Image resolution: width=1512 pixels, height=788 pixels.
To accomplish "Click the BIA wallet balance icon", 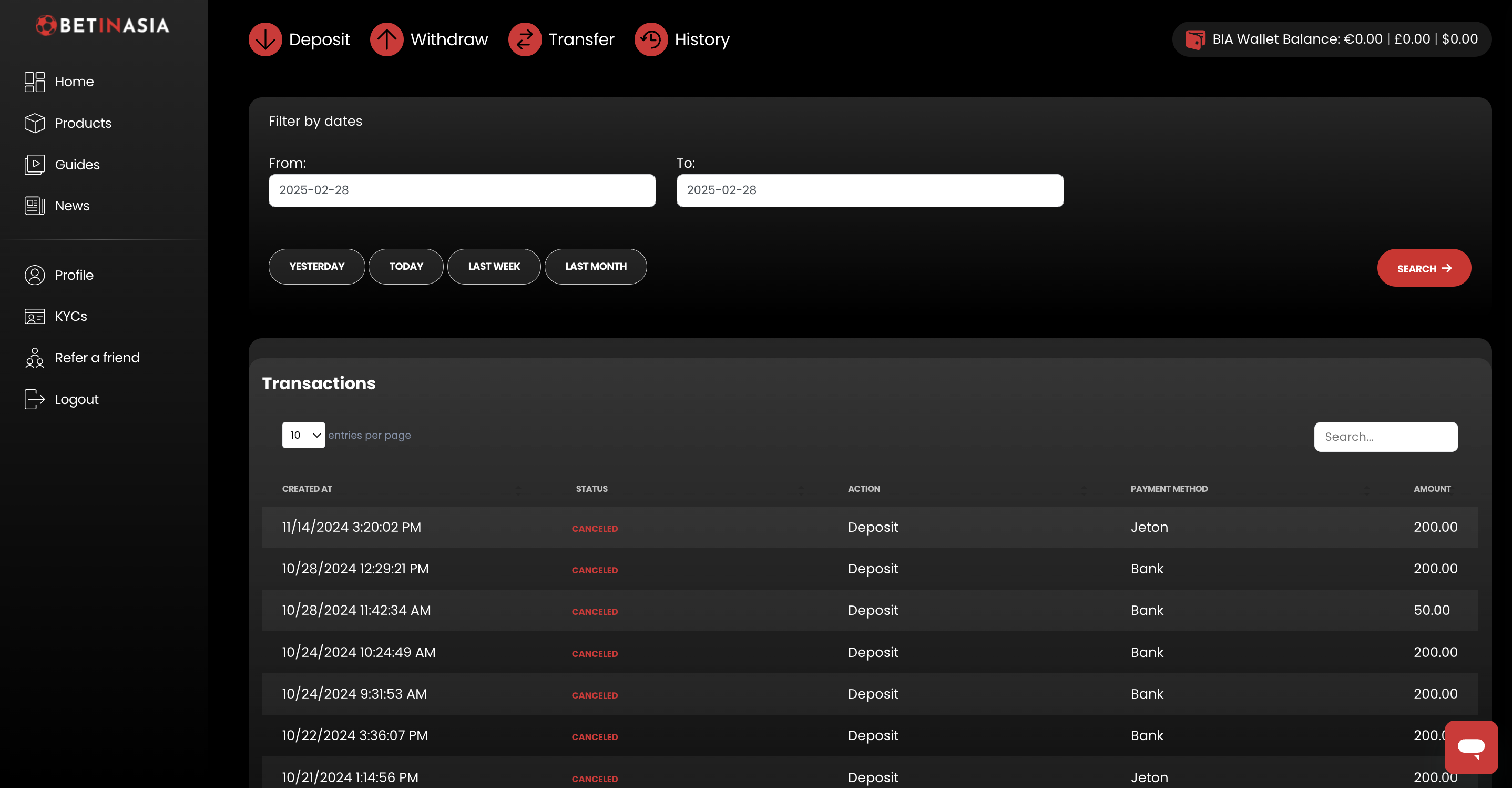I will 1194,39.
